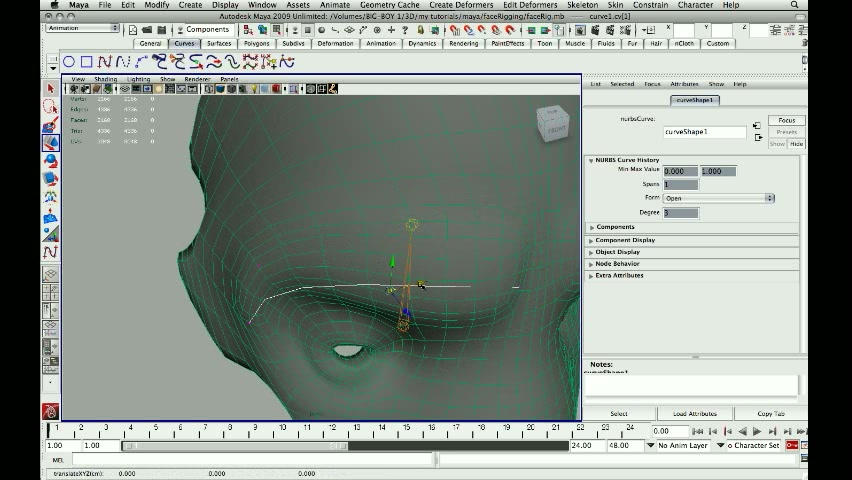Pick the Lasso select tool

pos(51,107)
